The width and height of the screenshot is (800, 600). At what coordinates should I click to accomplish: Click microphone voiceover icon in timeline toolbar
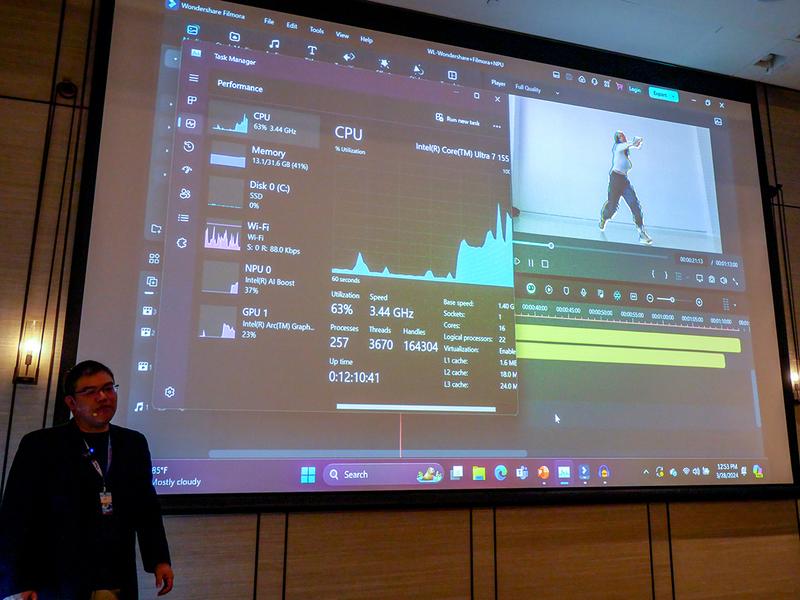click(583, 292)
